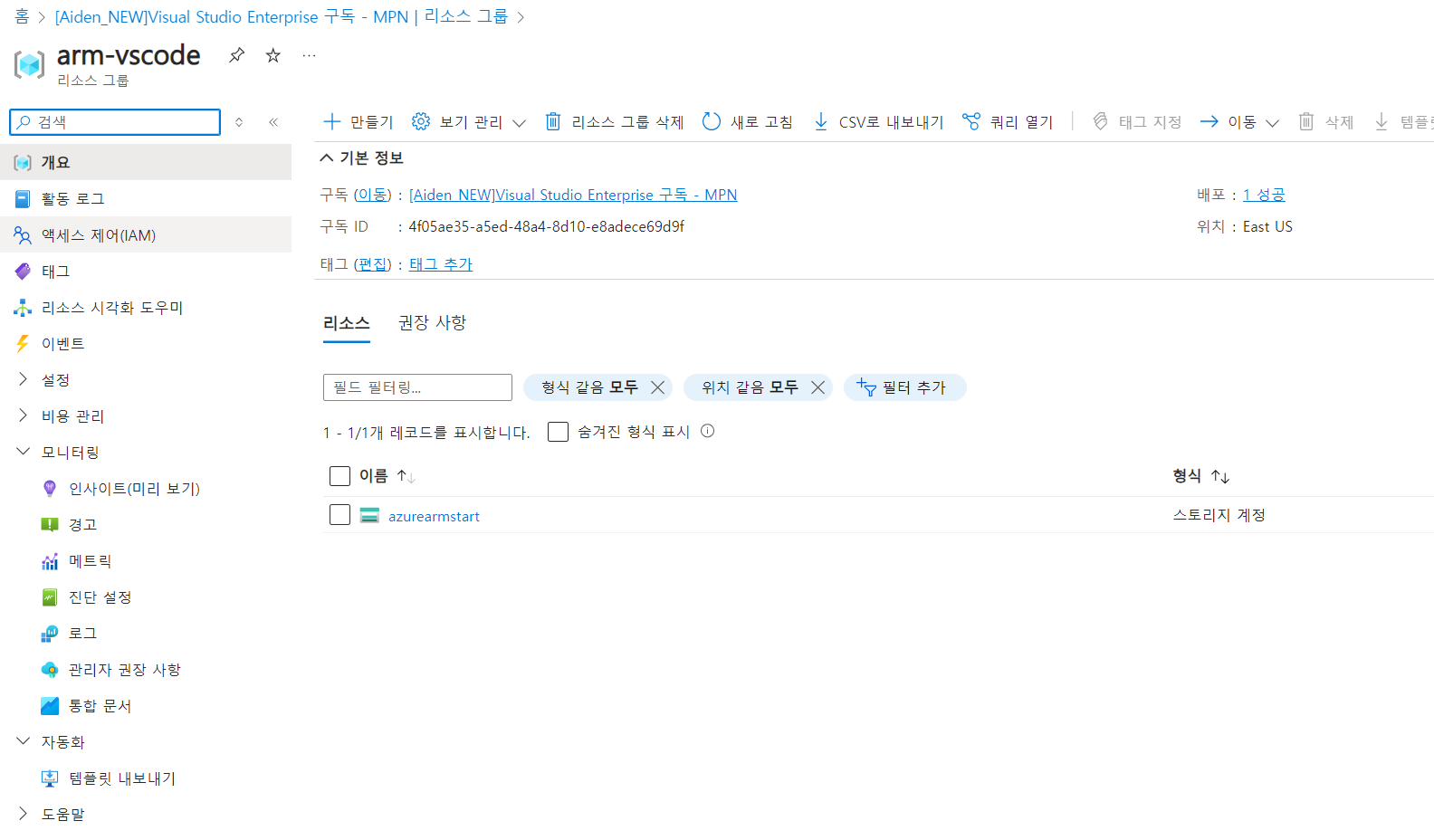Collapse the 자동화 menu group

[23, 740]
